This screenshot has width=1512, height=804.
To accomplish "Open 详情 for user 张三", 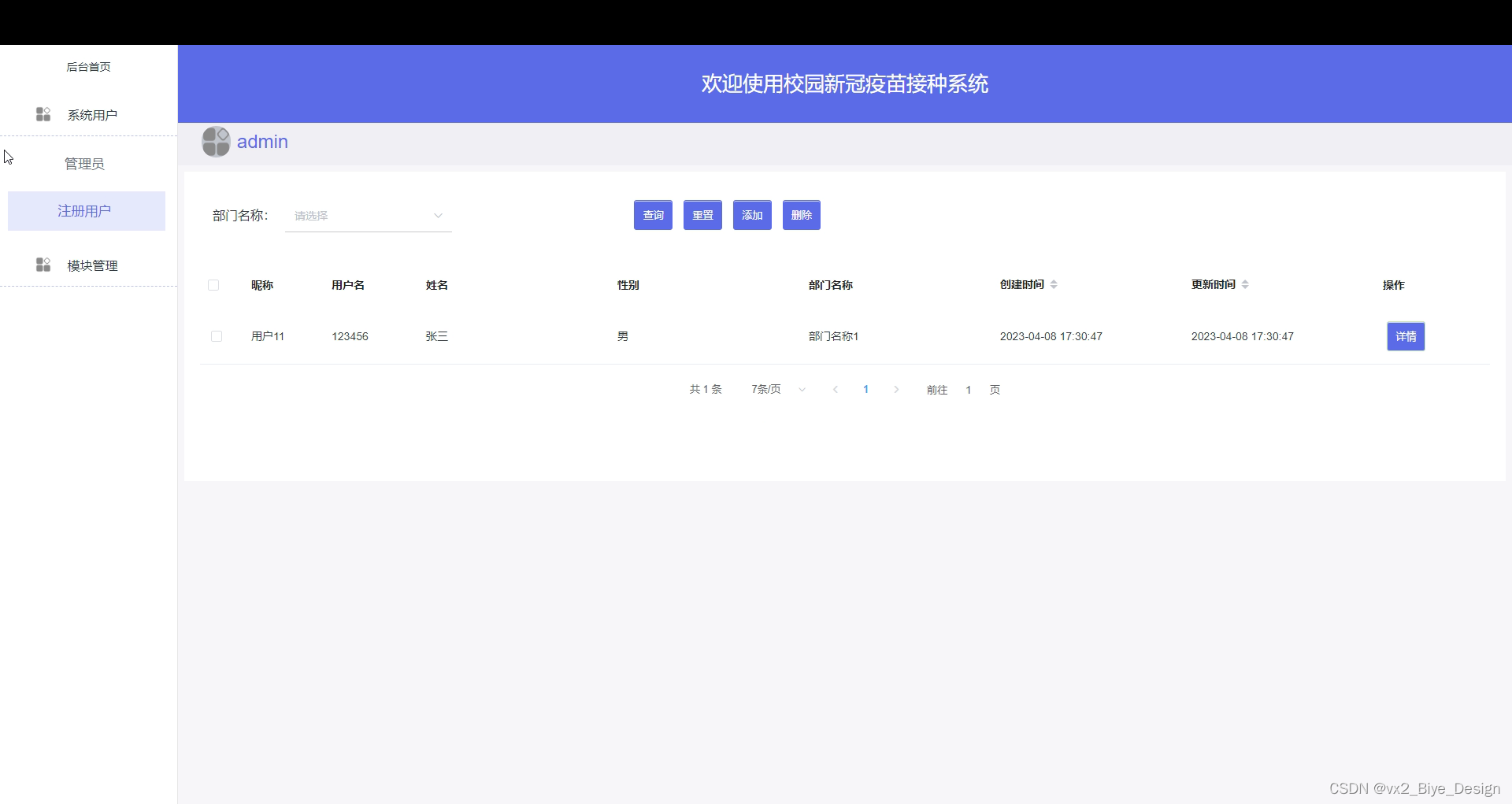I will click(1406, 336).
